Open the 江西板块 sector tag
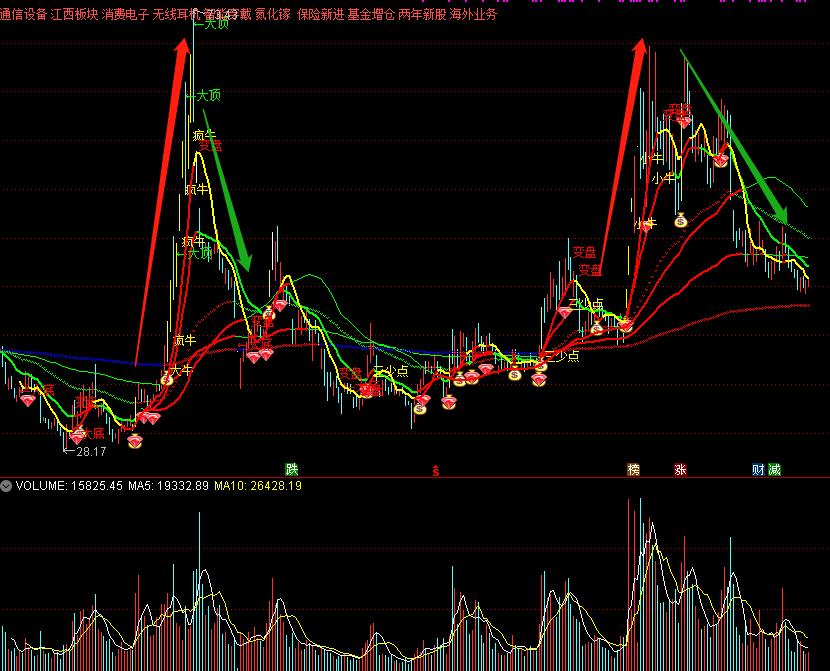Viewport: 830px width, 671px height. coord(74,15)
